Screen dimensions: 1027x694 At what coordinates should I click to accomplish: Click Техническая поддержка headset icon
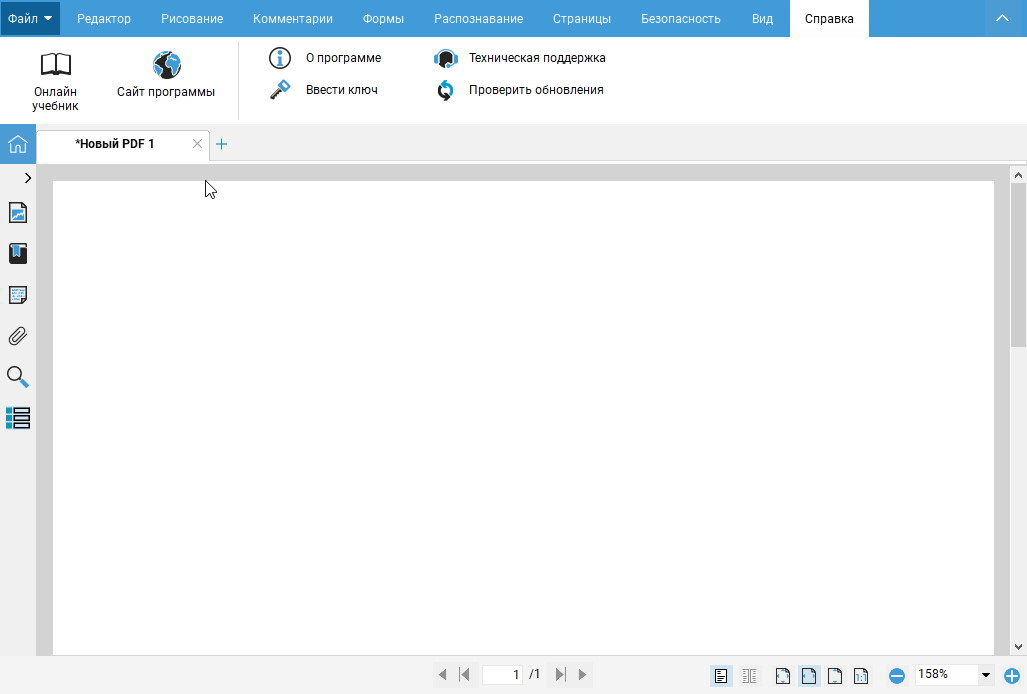coord(445,58)
